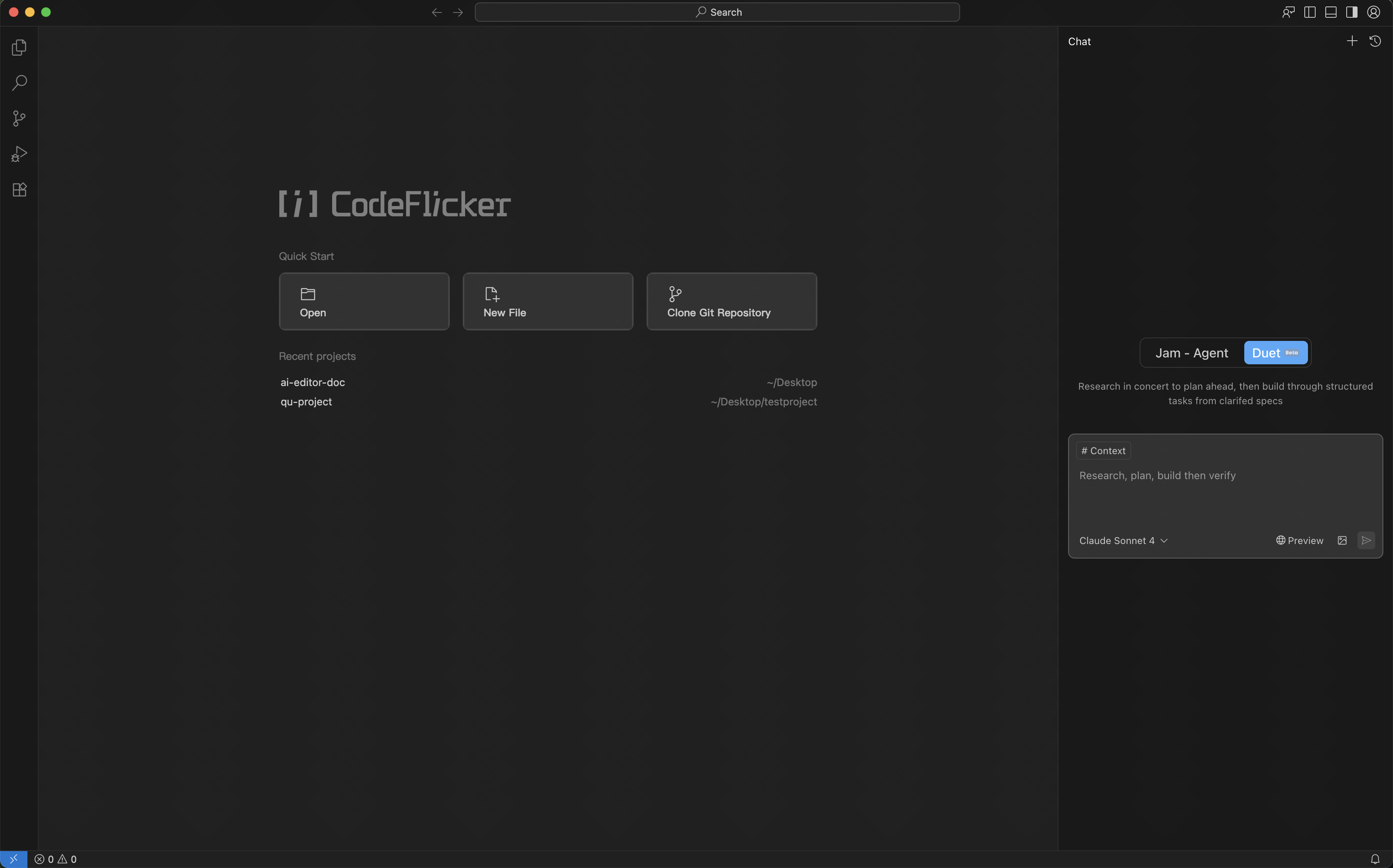Viewport: 1393px width, 868px height.
Task: Open the Extensions view
Action: pyautogui.click(x=19, y=189)
